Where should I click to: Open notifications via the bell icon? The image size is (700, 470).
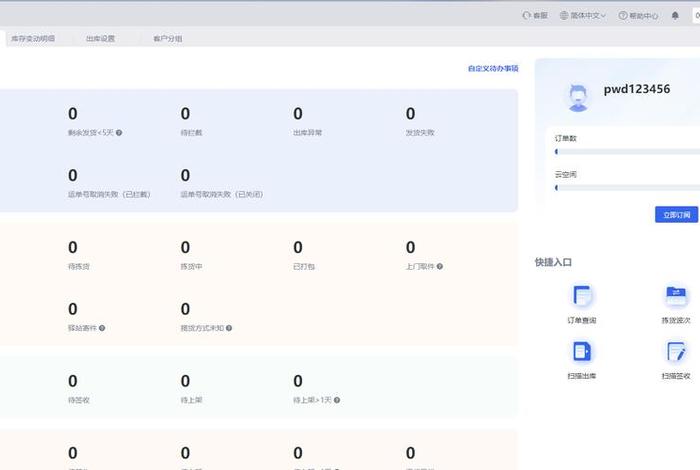click(675, 16)
